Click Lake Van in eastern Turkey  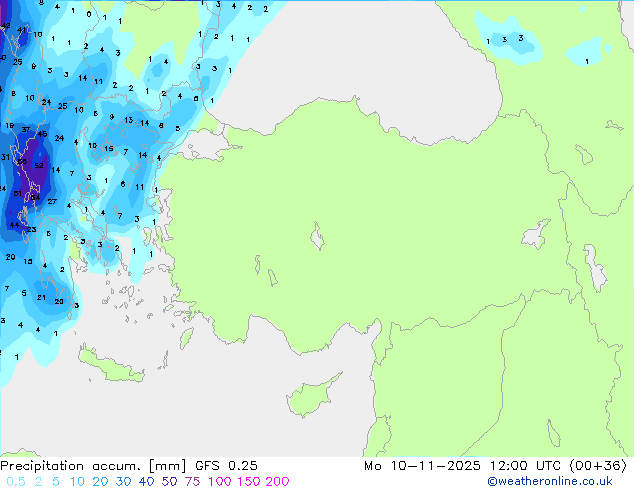pos(537,234)
